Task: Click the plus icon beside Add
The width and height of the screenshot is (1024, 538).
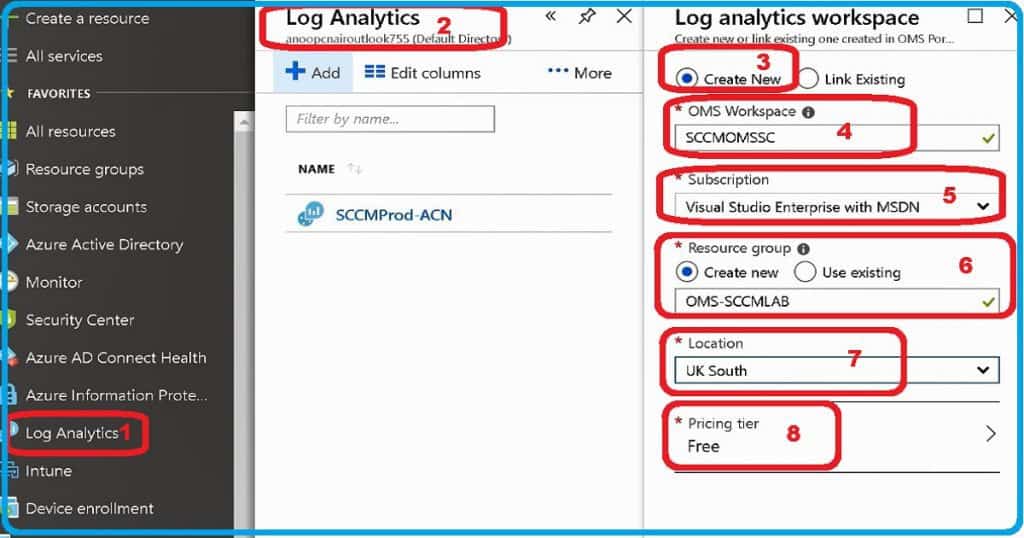Action: [295, 71]
